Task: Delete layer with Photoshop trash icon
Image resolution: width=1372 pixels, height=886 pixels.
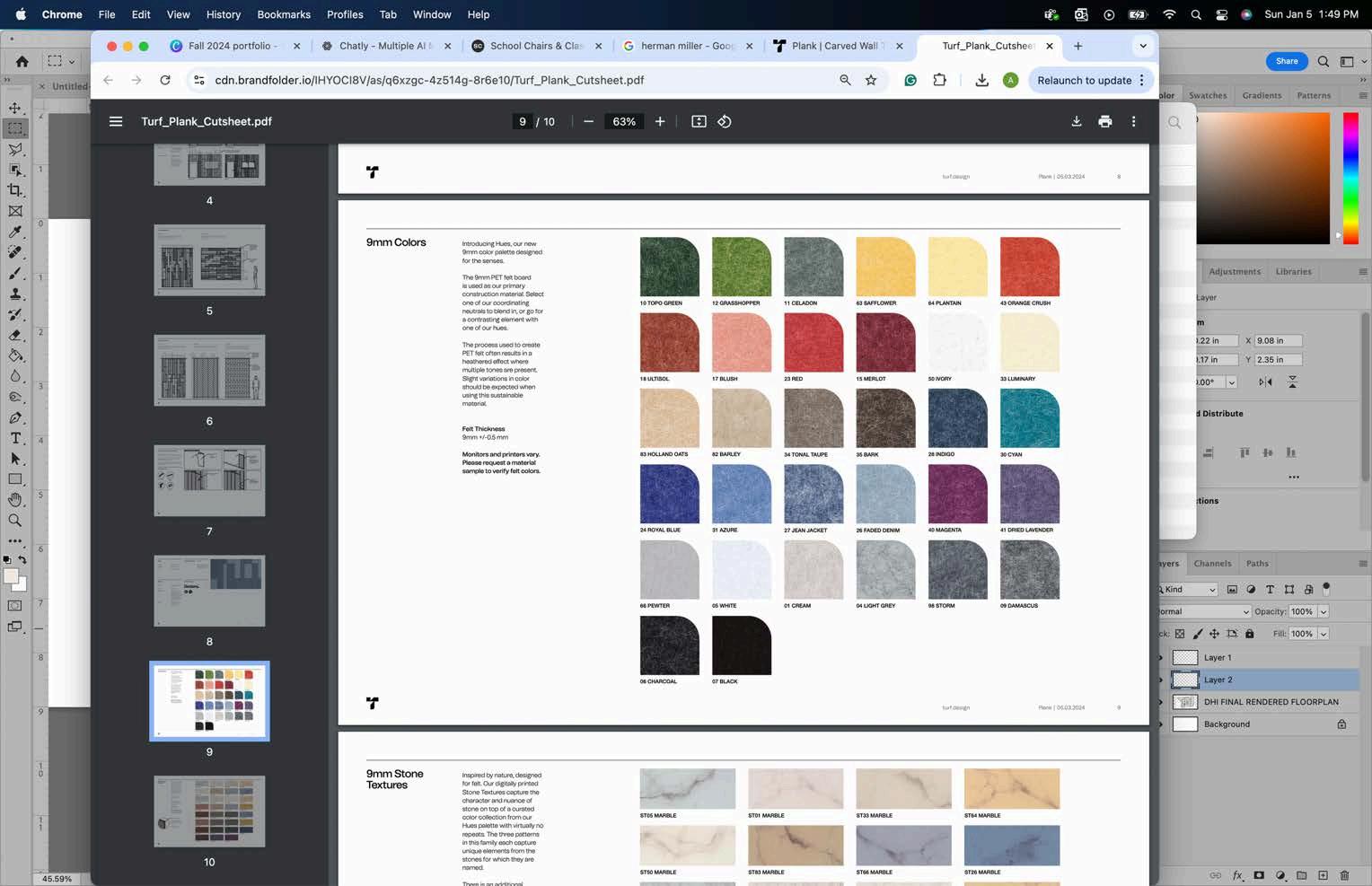Action: [1344, 875]
